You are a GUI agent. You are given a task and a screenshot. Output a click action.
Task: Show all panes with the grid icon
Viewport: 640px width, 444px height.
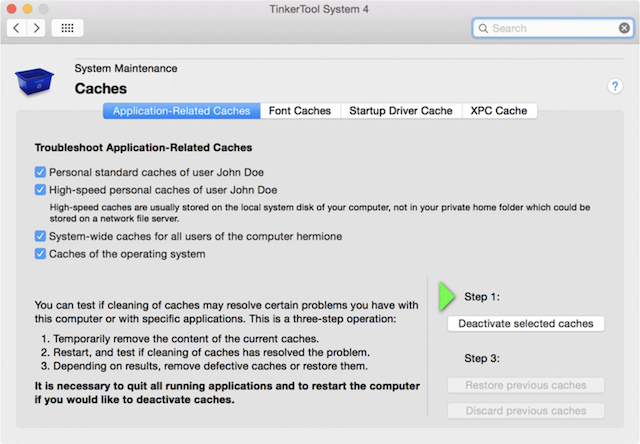click(67, 28)
